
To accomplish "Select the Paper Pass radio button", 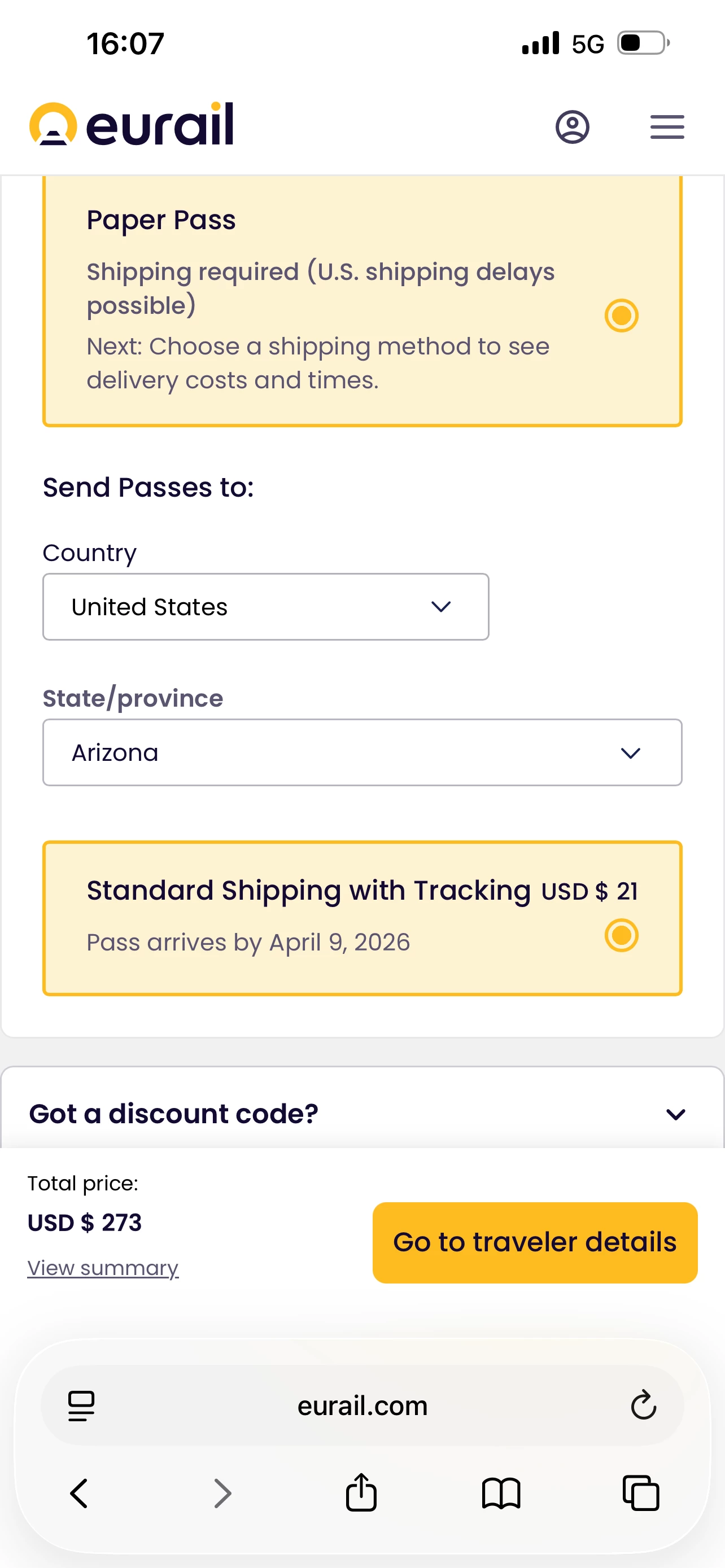I will pyautogui.click(x=621, y=316).
